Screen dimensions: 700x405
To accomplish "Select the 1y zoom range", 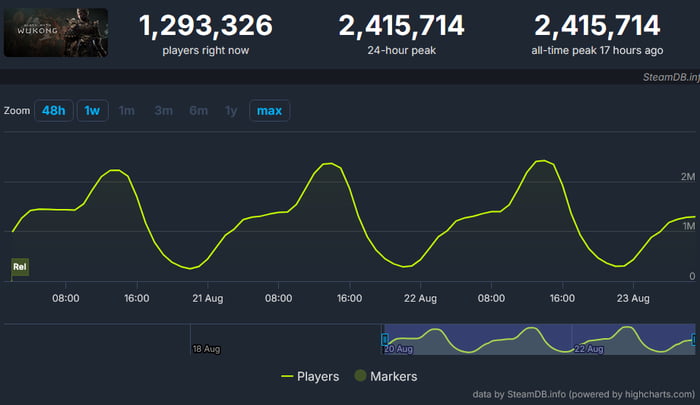I will [231, 111].
